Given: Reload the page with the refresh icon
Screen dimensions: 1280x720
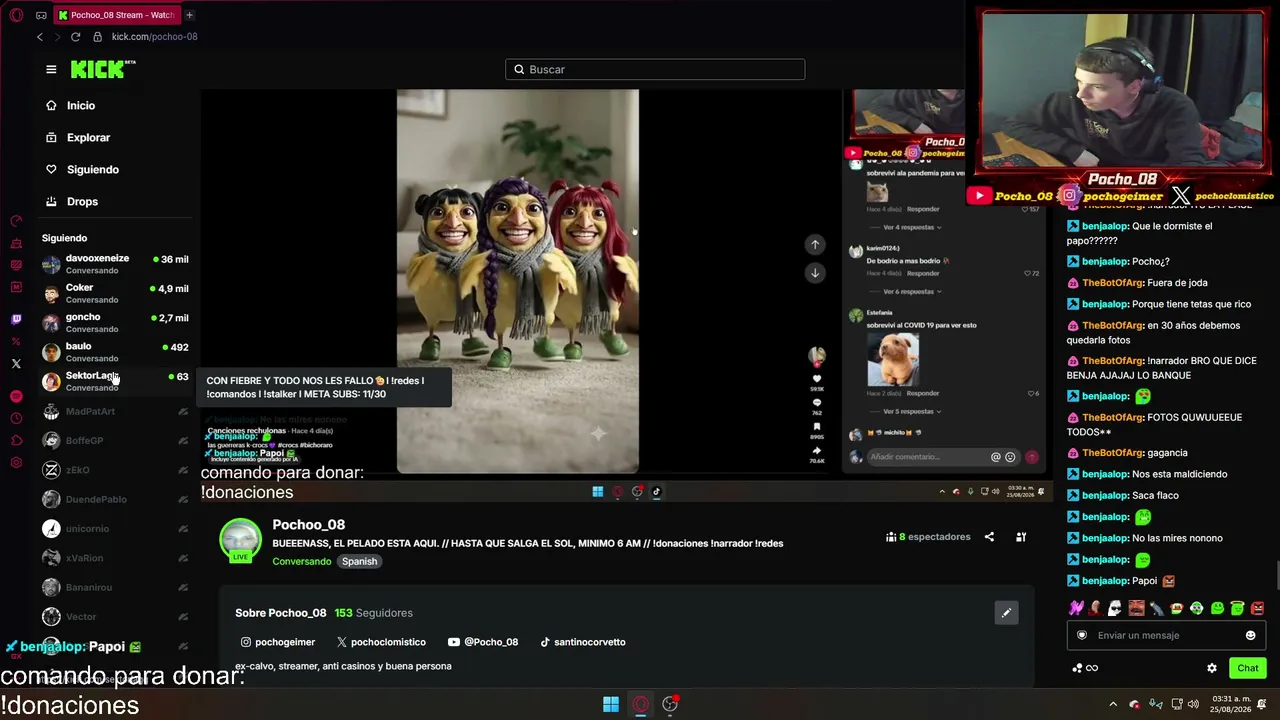Looking at the screenshot, I should (75, 37).
